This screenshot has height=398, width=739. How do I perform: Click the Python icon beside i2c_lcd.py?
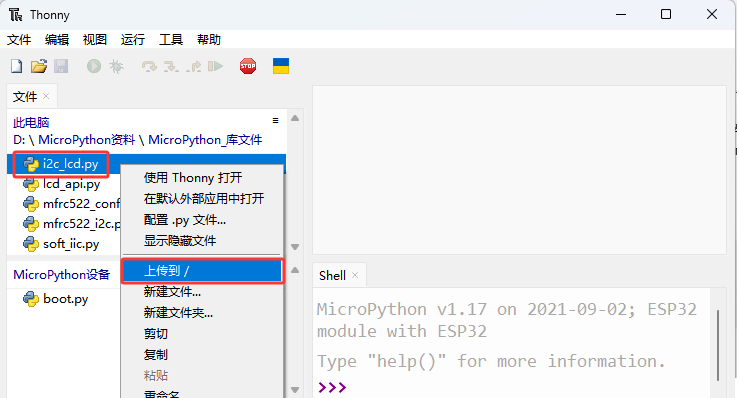coord(31,164)
